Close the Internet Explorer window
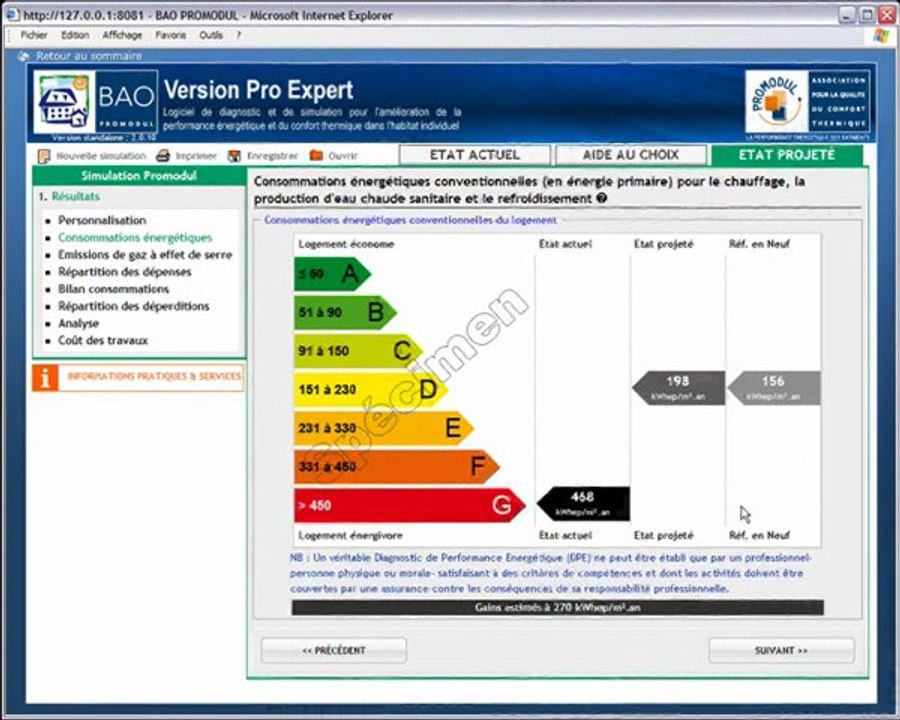This screenshot has height=720, width=900. coord(887,15)
